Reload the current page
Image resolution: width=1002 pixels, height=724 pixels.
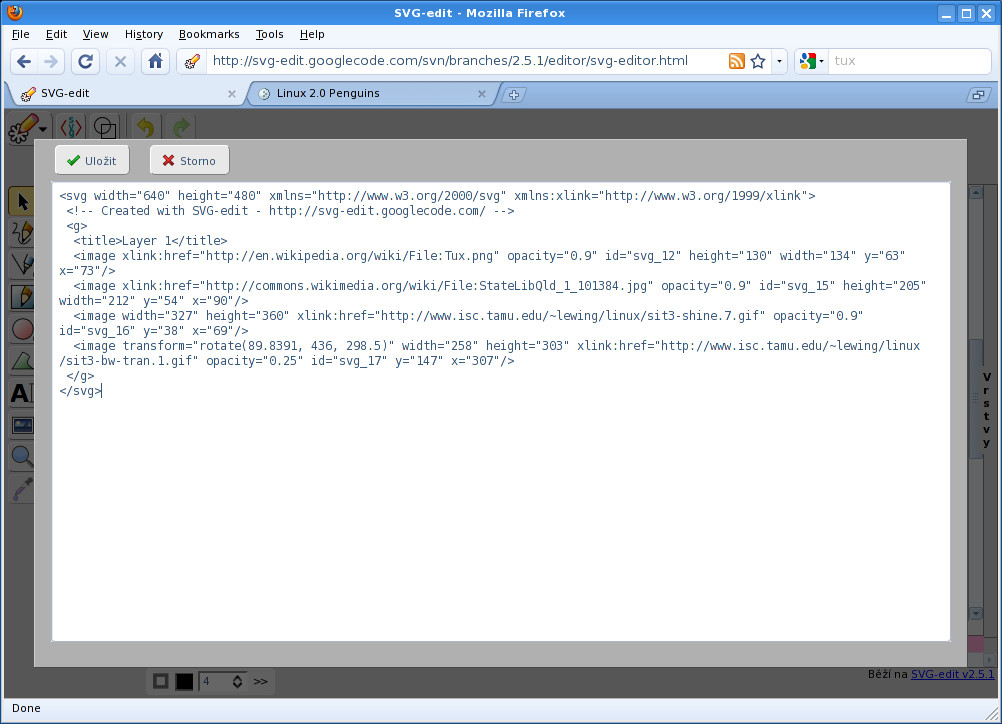(x=85, y=61)
